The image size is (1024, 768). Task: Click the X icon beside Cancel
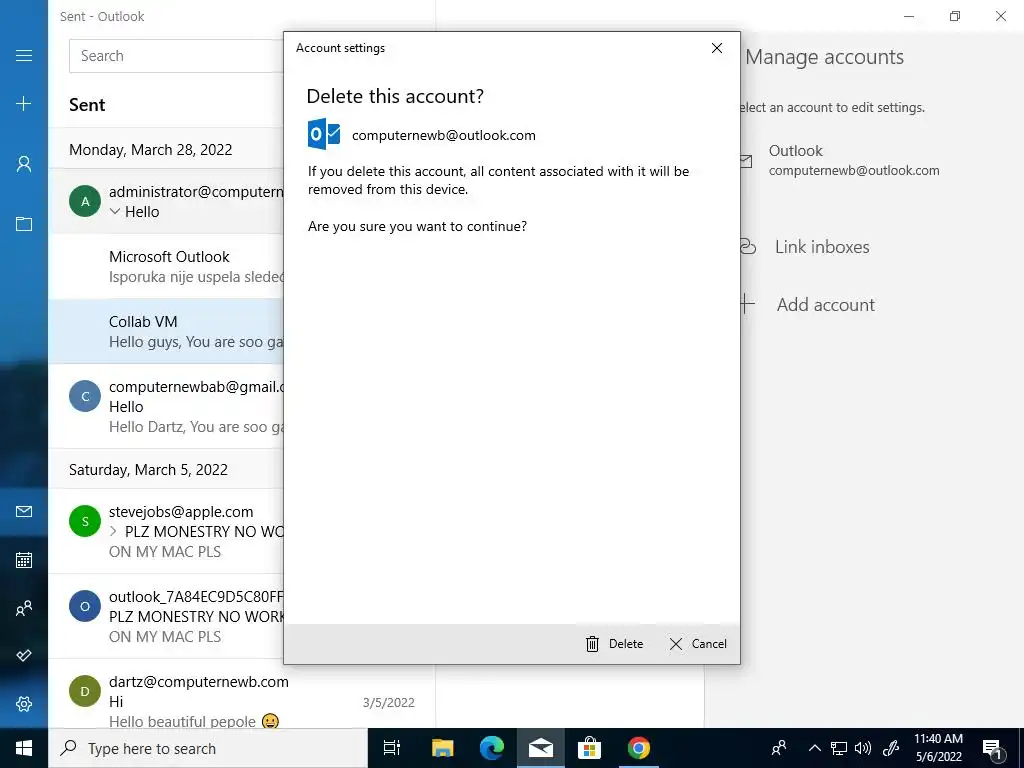click(x=676, y=644)
